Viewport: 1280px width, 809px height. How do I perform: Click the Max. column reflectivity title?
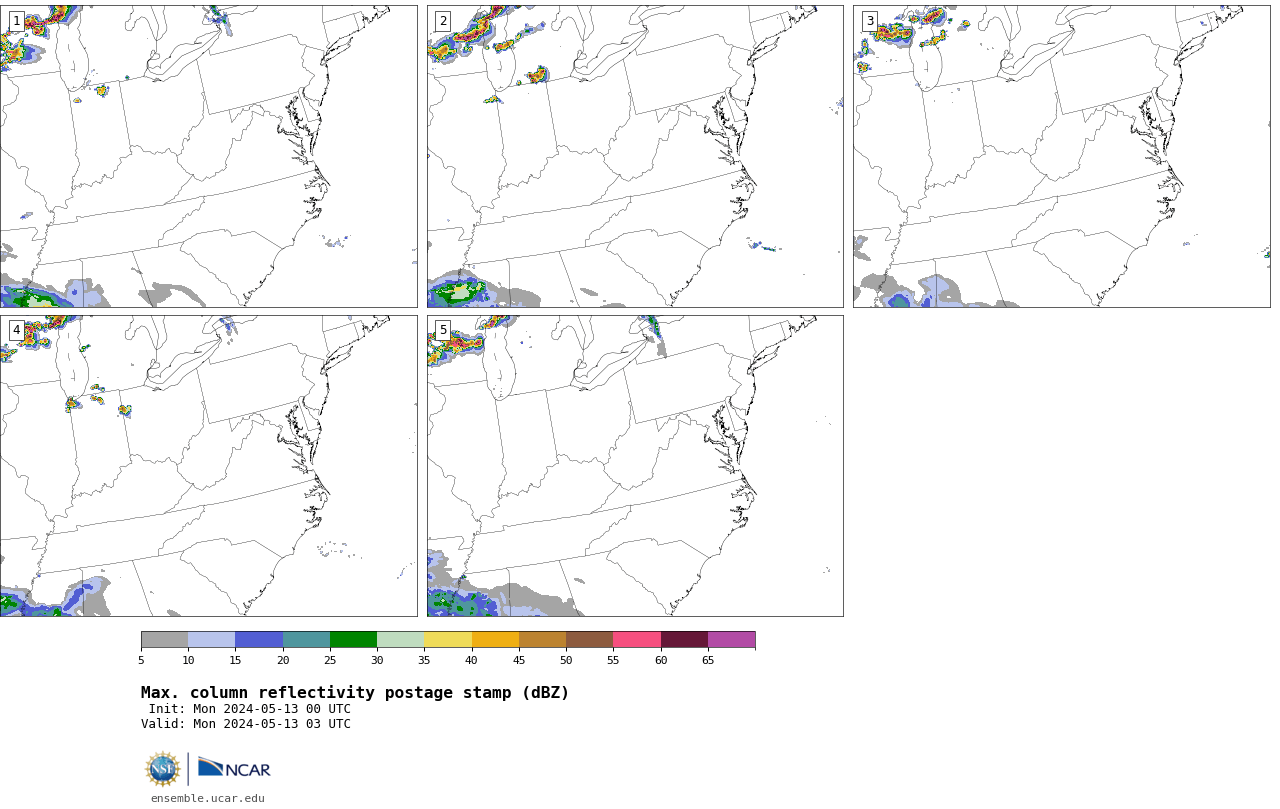[355, 693]
